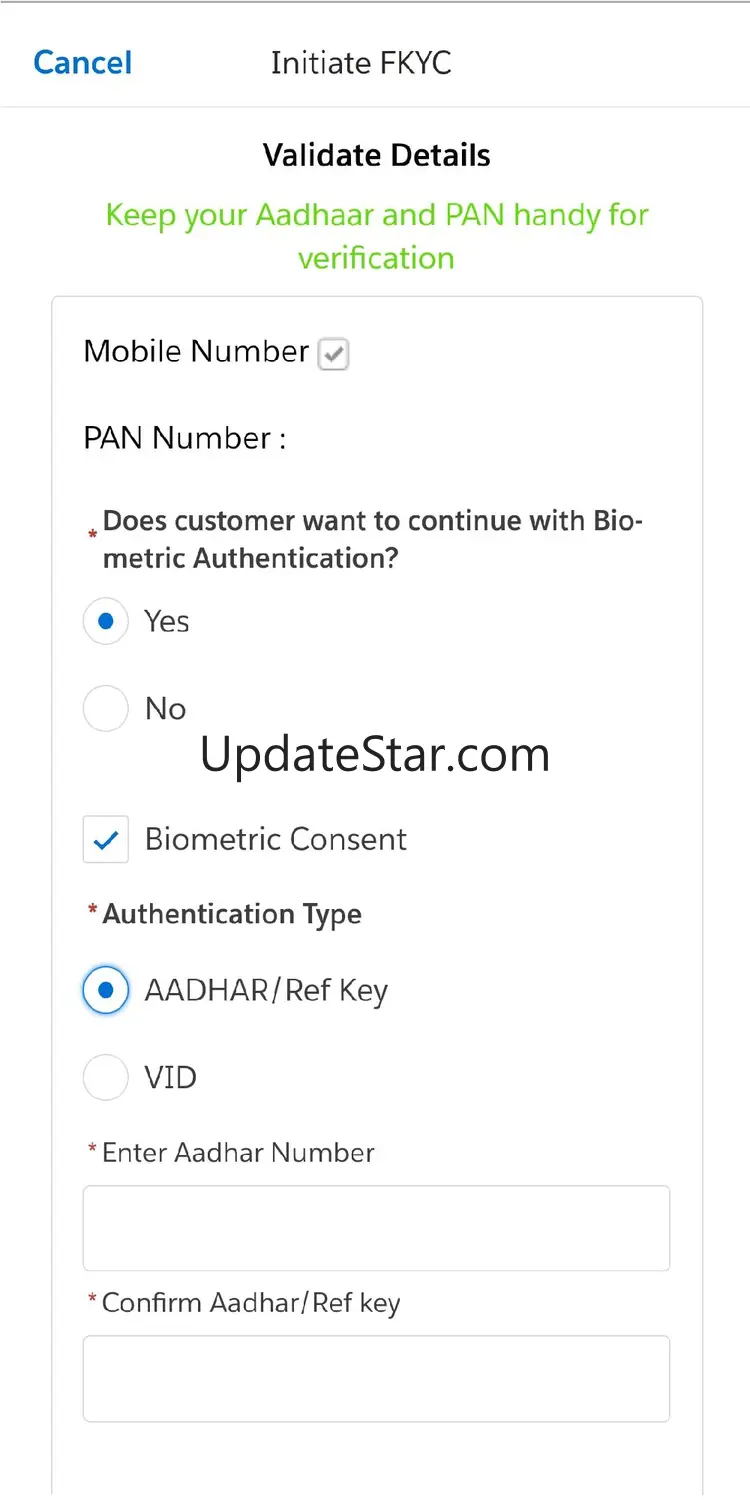Screen dimensions: 750x1500
Task: Click the Initiate FKYC title
Action: [x=361, y=63]
